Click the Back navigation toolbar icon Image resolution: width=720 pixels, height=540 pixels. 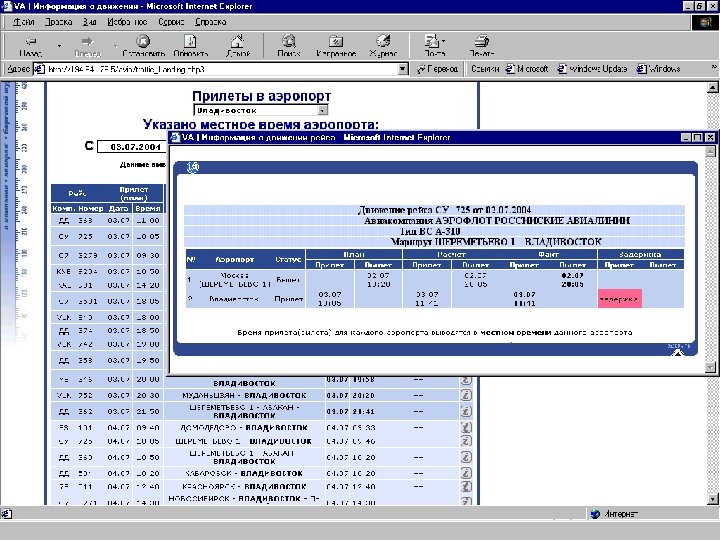[x=30, y=42]
